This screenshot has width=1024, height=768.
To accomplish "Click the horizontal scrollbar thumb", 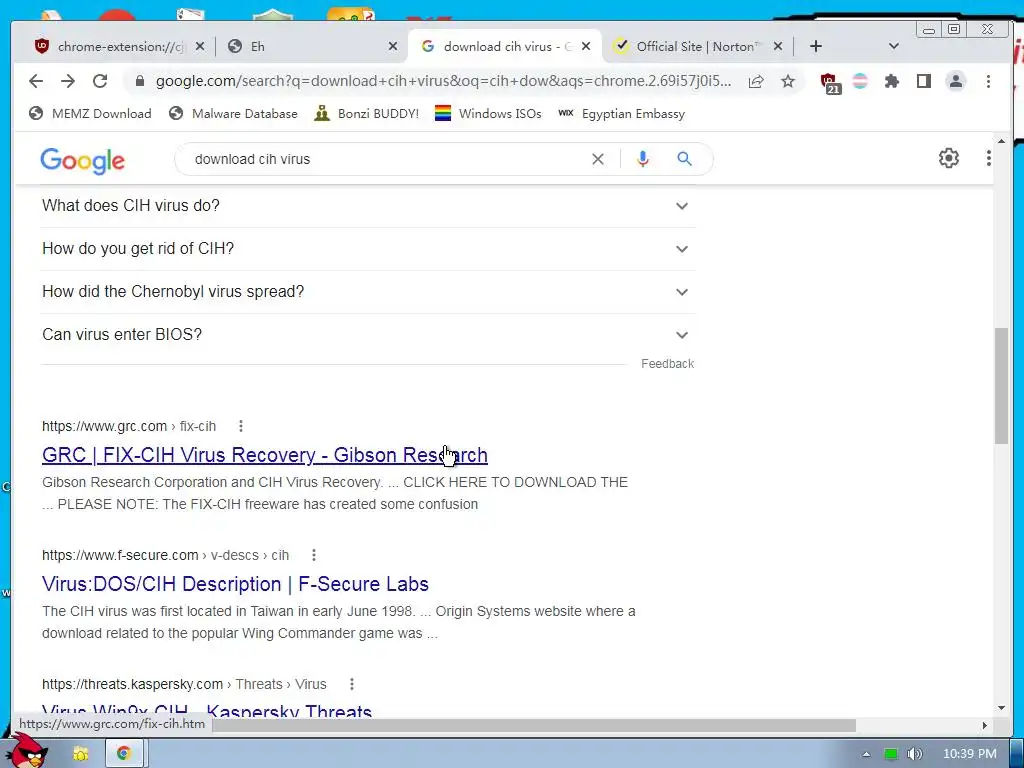I will 534,726.
